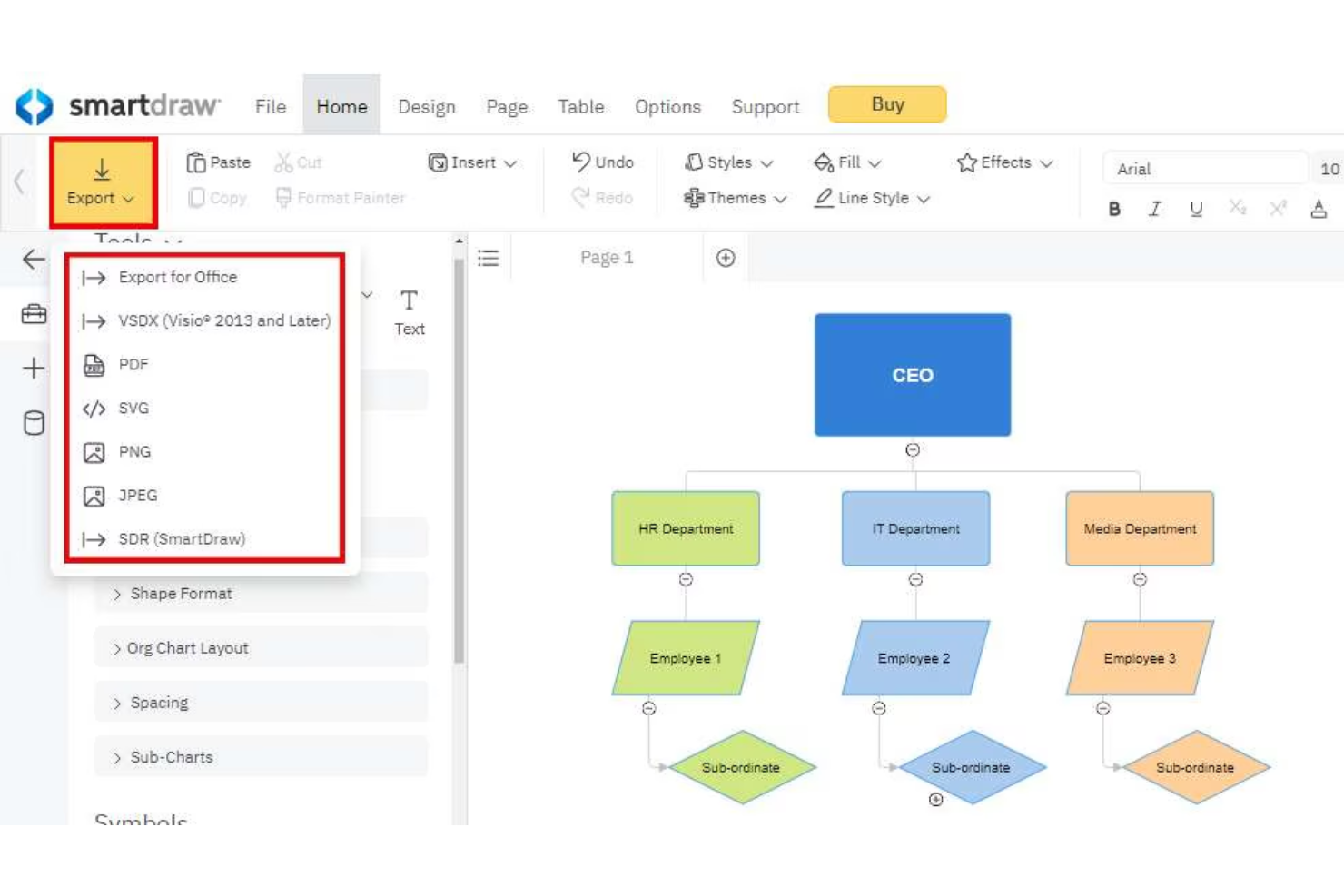The image size is (1344, 896).
Task: Open the Table tab
Action: click(581, 106)
